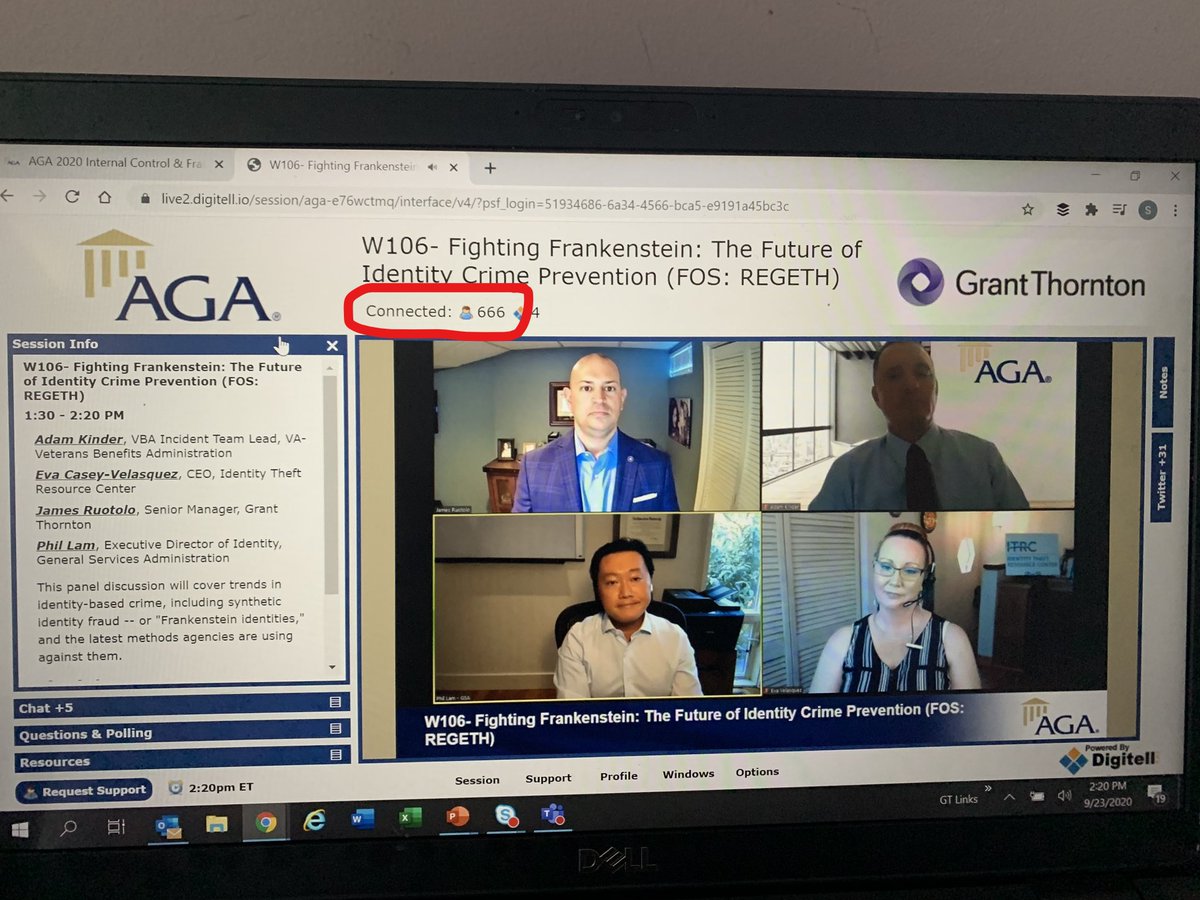Open the Notes side tab
The image size is (1200, 900).
[x=1162, y=381]
